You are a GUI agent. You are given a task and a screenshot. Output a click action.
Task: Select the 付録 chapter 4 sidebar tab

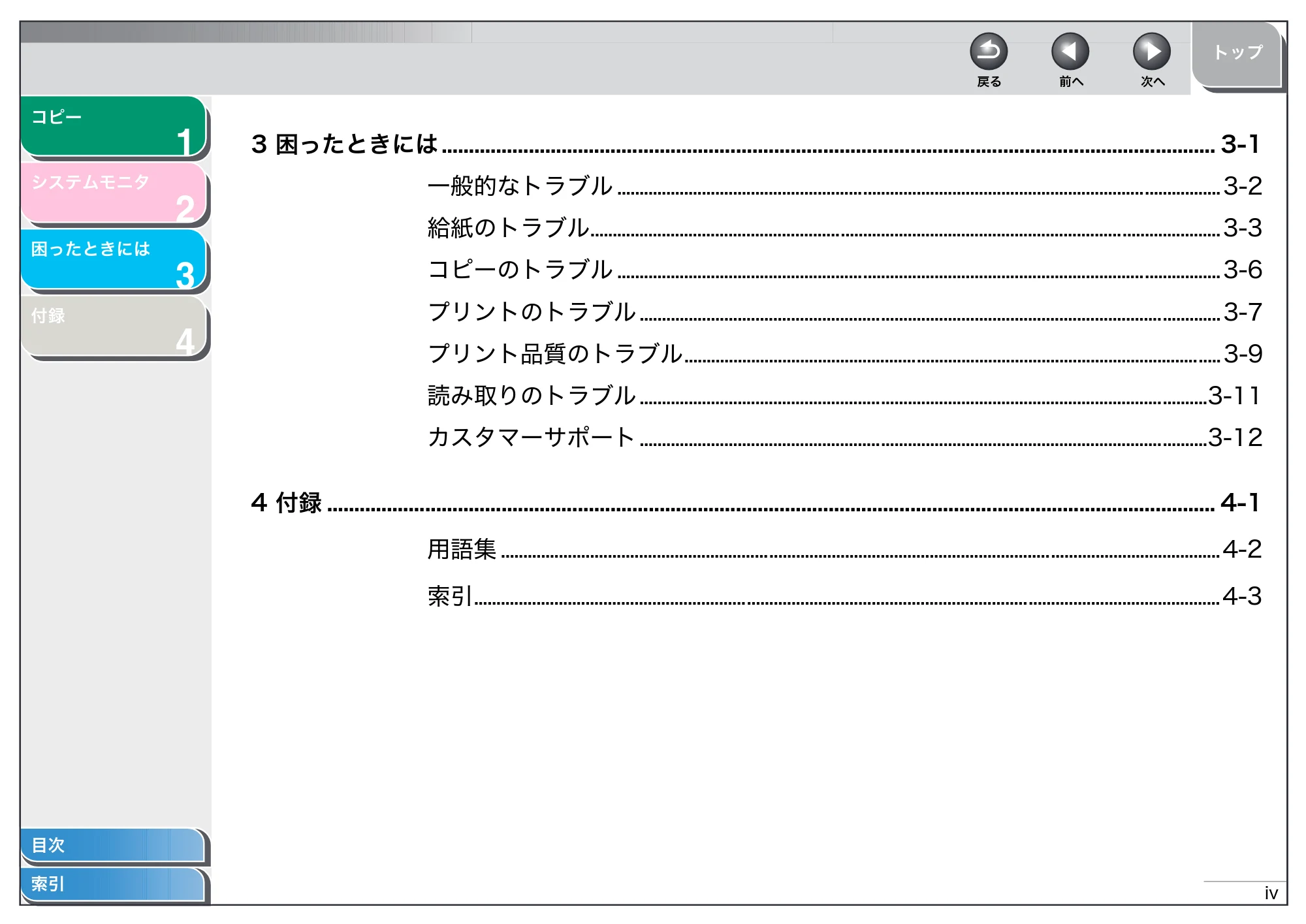pyautogui.click(x=114, y=326)
